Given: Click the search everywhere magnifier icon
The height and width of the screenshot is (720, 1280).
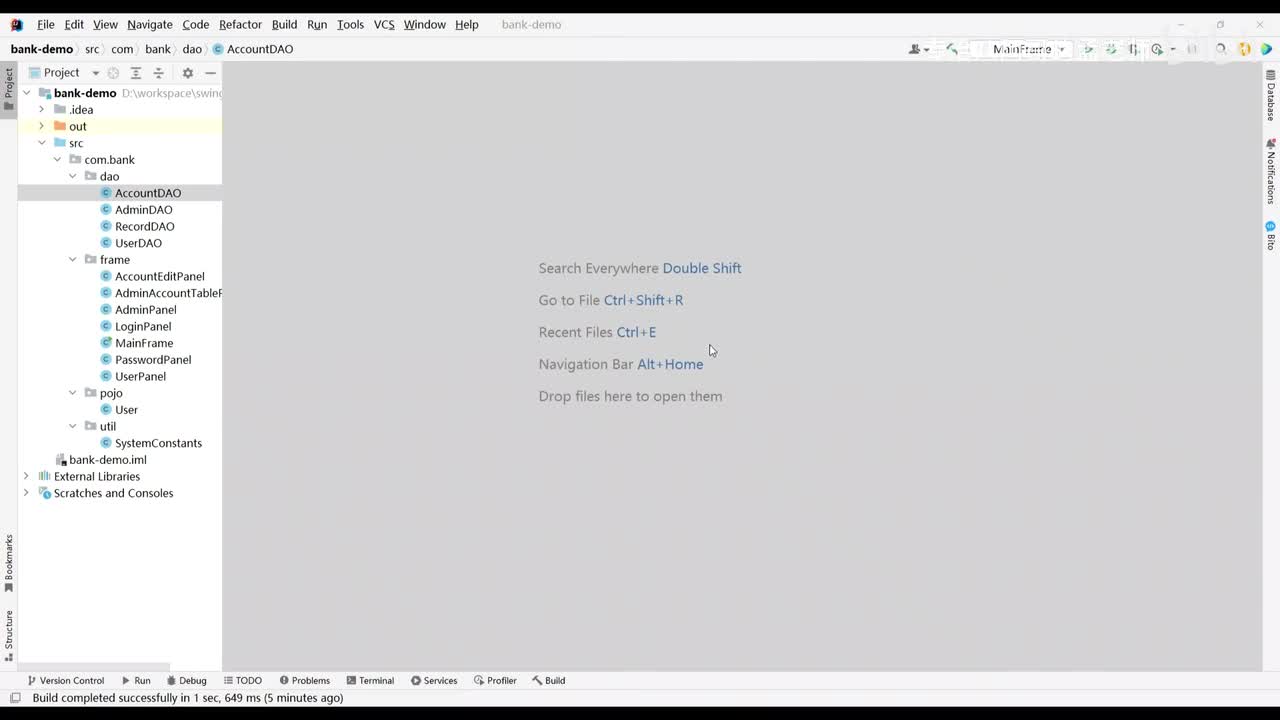Looking at the screenshot, I should (1220, 49).
